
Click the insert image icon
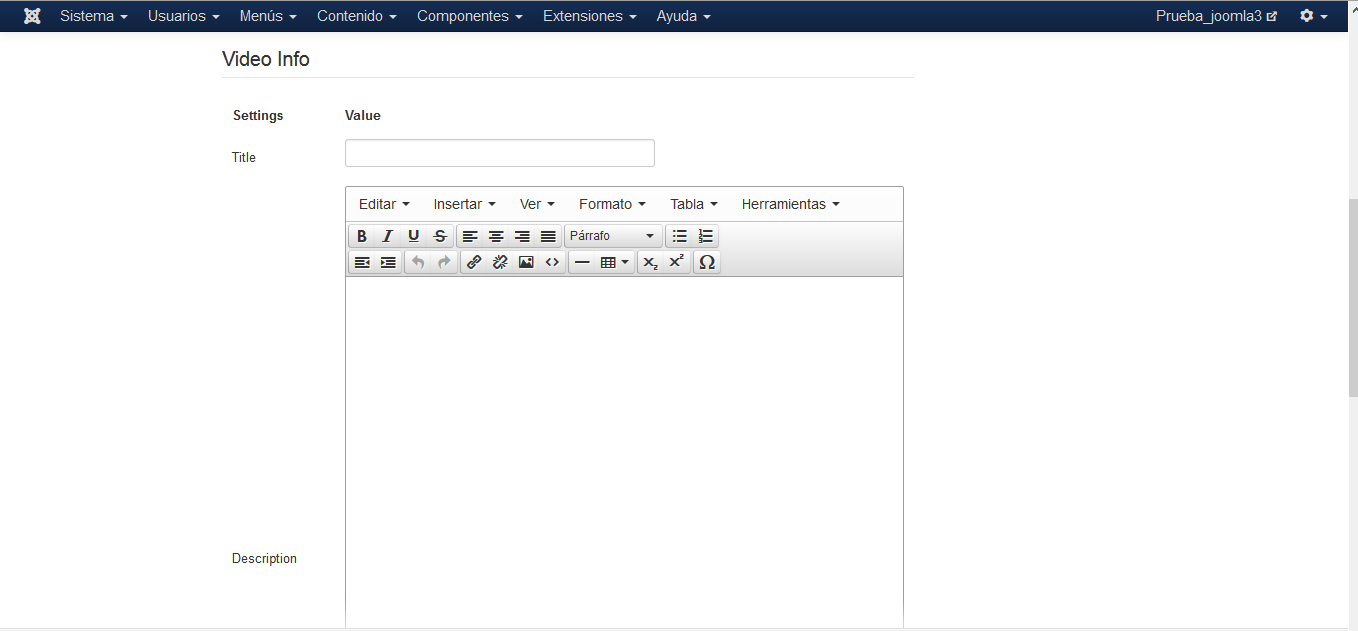coord(526,263)
